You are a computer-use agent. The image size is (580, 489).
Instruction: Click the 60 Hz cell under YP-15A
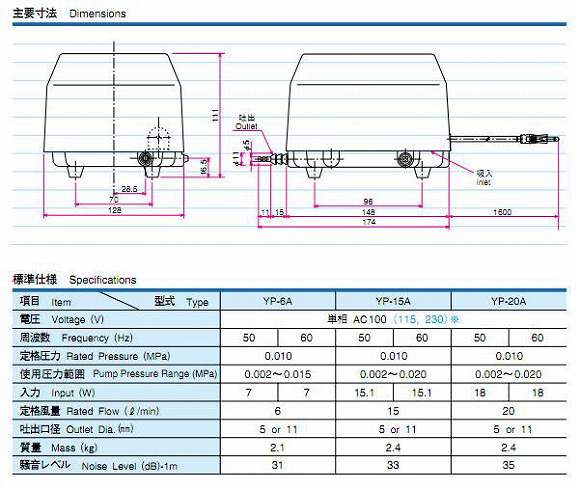pyautogui.click(x=422, y=338)
